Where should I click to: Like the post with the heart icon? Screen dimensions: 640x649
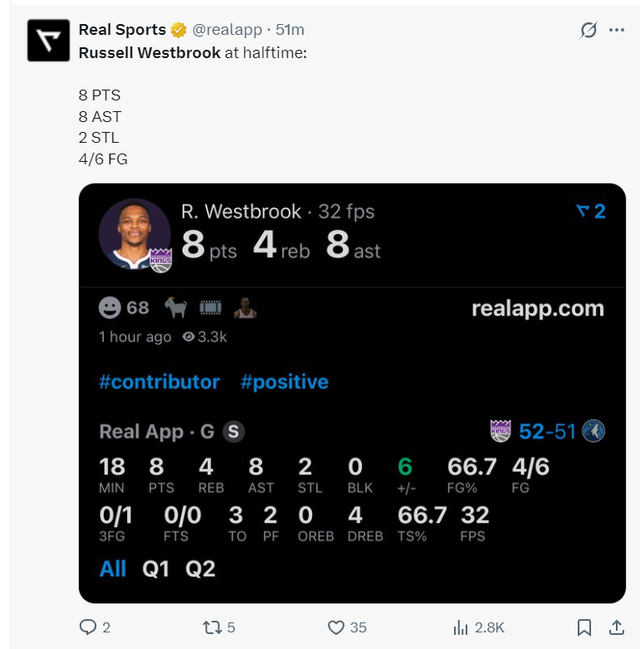point(336,627)
